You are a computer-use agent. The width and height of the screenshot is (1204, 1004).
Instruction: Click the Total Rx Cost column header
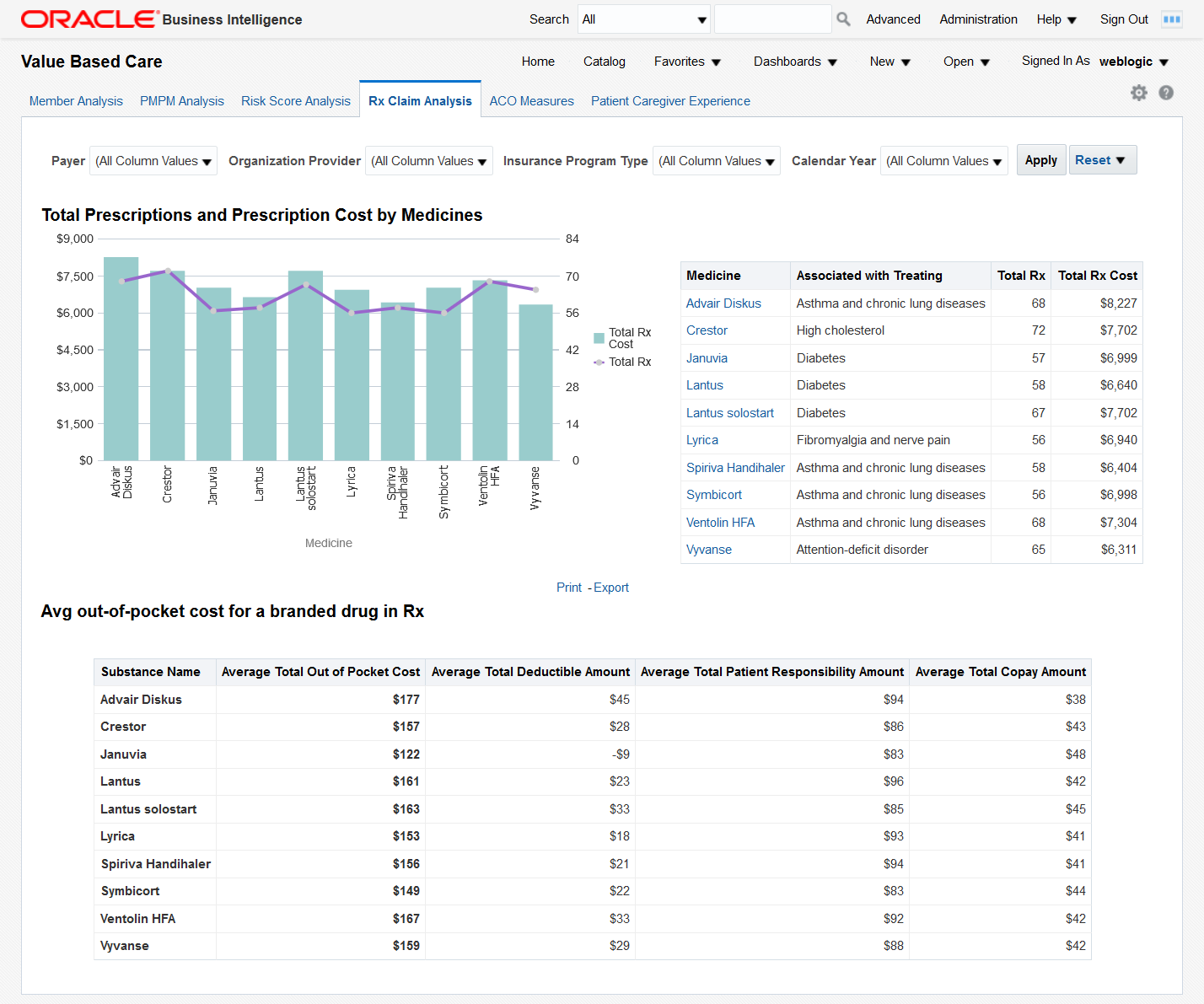pos(1097,276)
